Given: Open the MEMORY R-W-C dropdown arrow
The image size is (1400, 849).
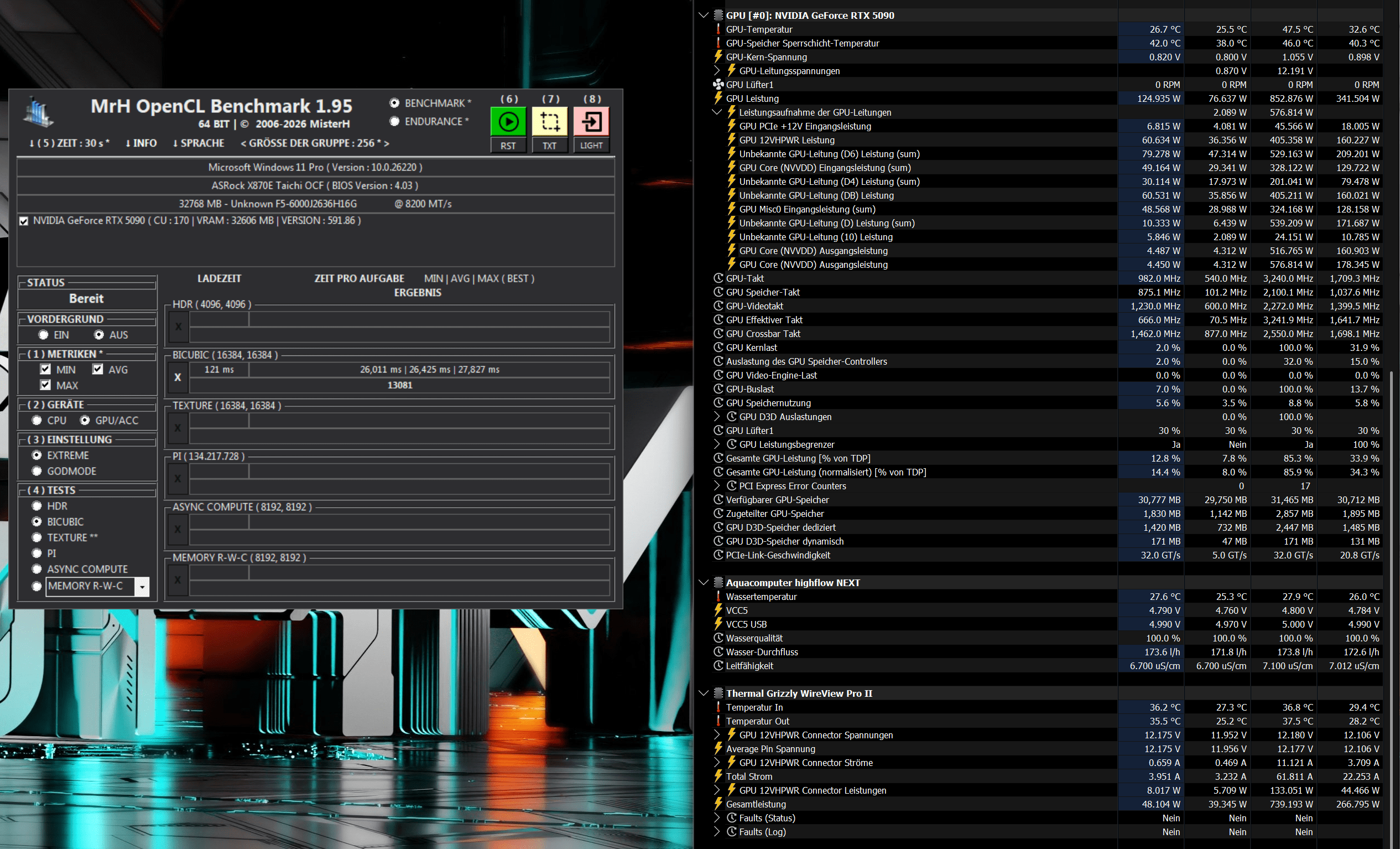Looking at the screenshot, I should click(142, 586).
